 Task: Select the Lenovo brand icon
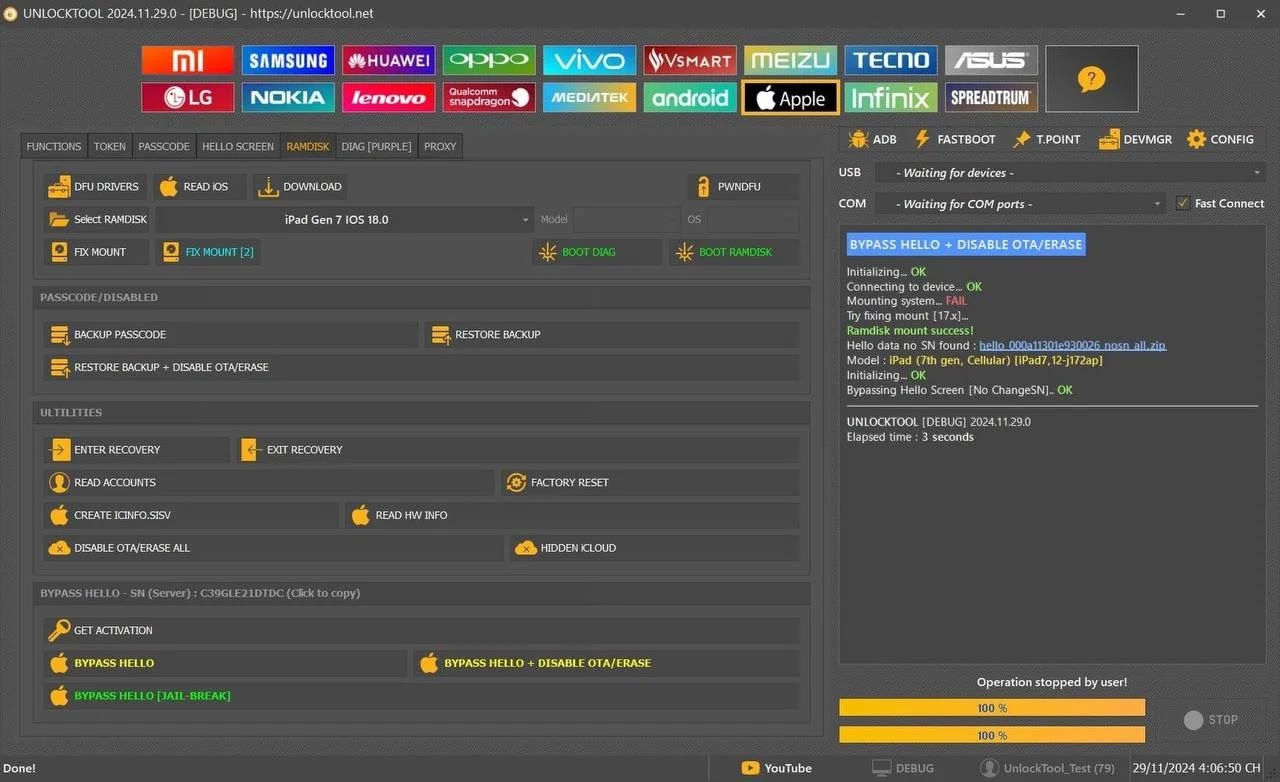pyautogui.click(x=388, y=97)
